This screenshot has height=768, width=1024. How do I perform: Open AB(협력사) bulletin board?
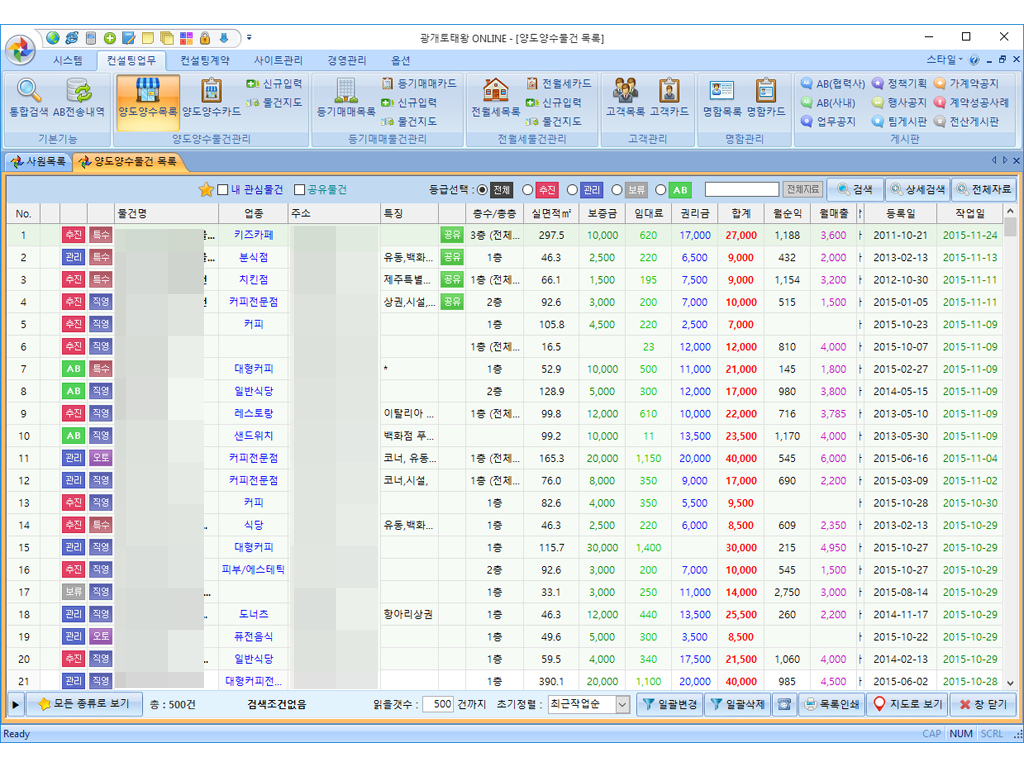pos(833,84)
